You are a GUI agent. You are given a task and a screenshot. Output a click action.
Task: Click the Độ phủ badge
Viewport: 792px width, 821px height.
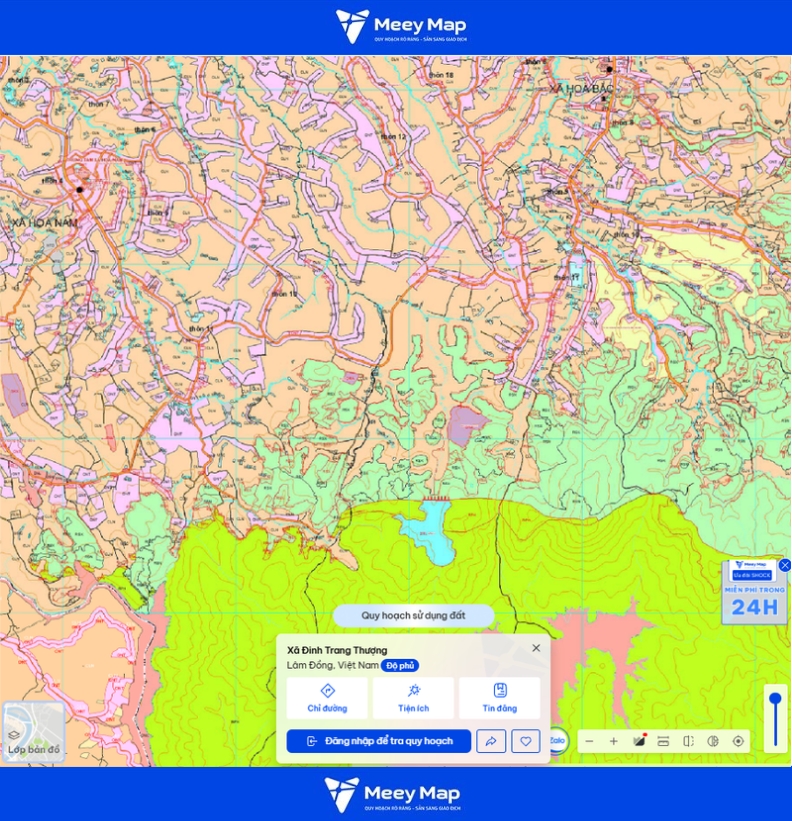coord(400,665)
